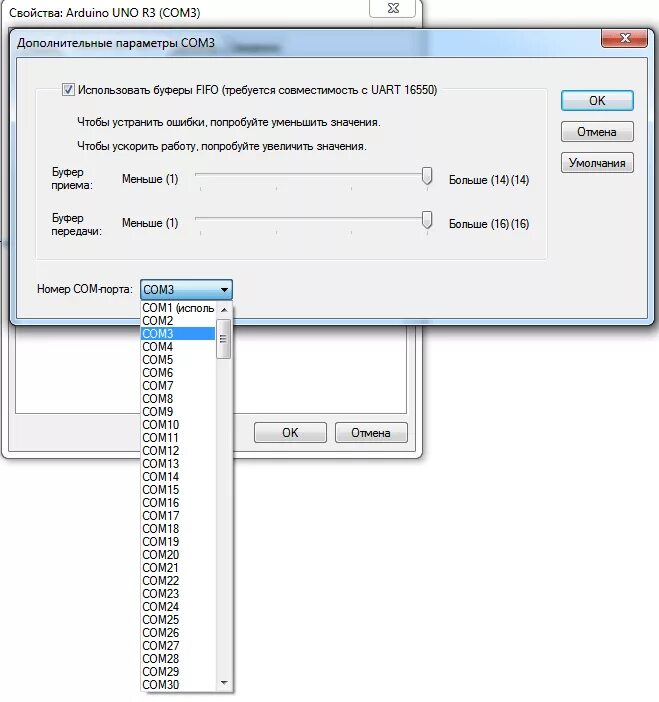The image size is (659, 702).
Task: Select COM19 in the port list
Action: click(x=178, y=542)
